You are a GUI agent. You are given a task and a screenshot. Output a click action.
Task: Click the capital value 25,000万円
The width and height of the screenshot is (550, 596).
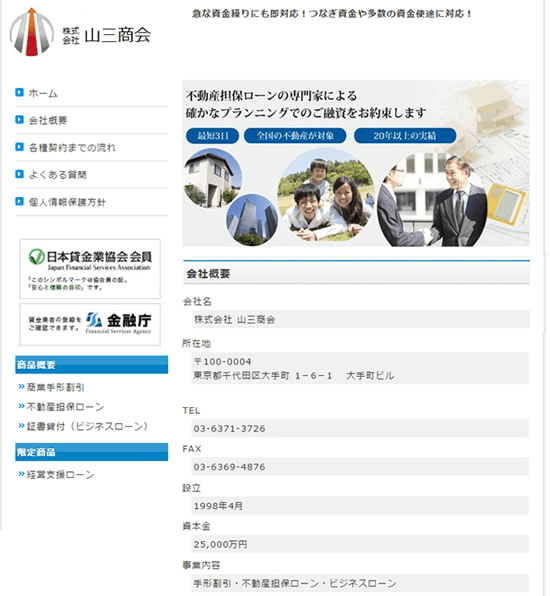pos(220,545)
